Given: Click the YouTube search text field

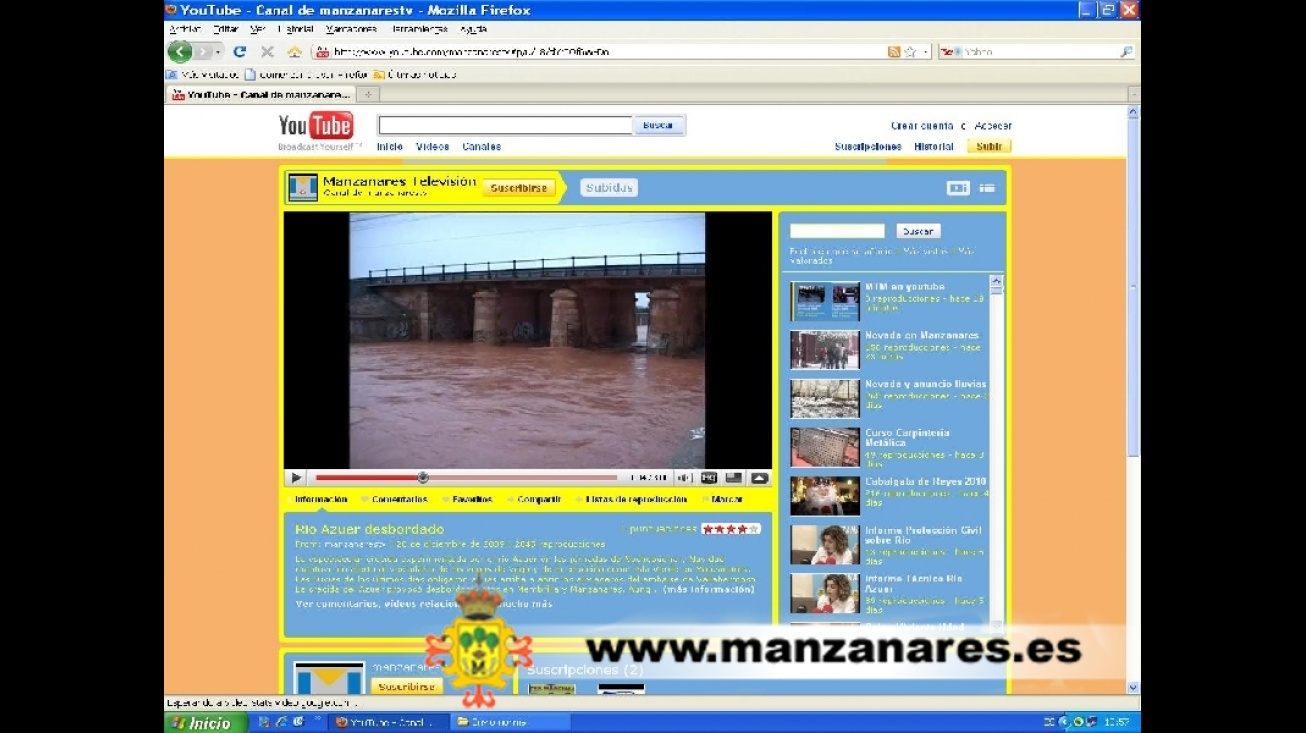Looking at the screenshot, I should click(x=504, y=126).
